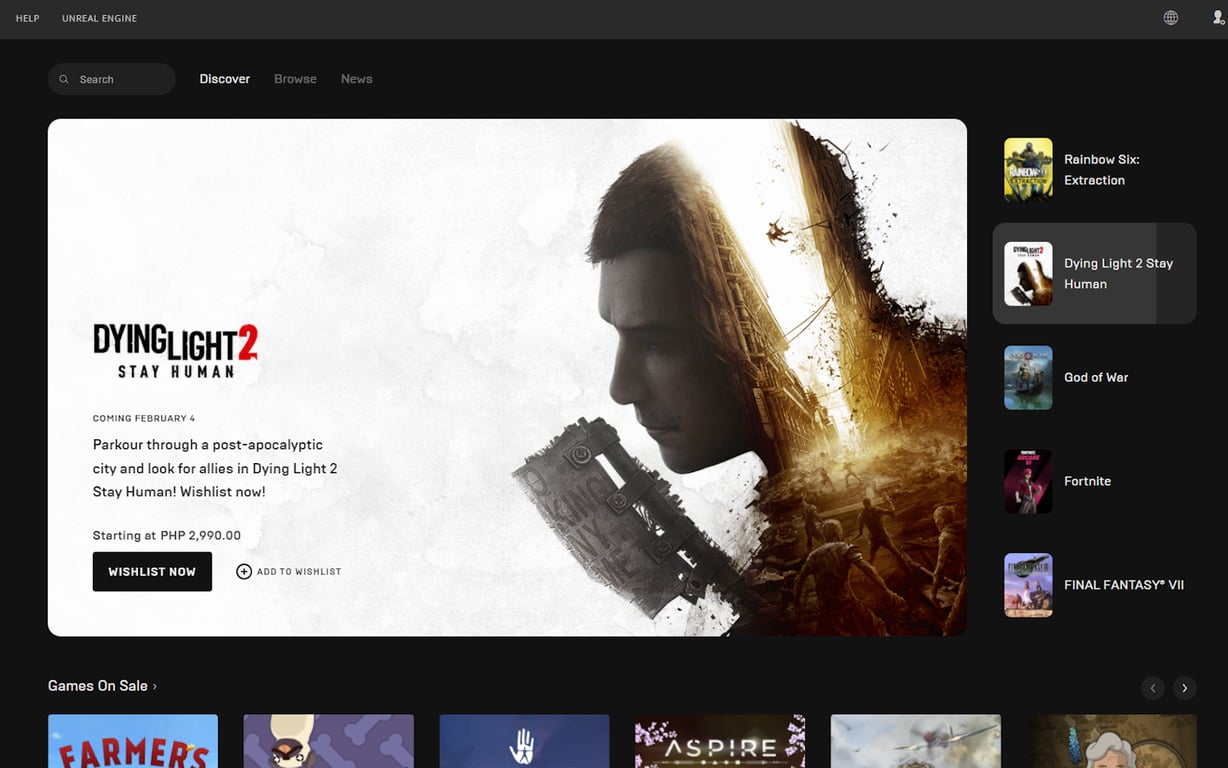1228x768 pixels.
Task: Click the search magnifier icon
Action: pos(63,78)
